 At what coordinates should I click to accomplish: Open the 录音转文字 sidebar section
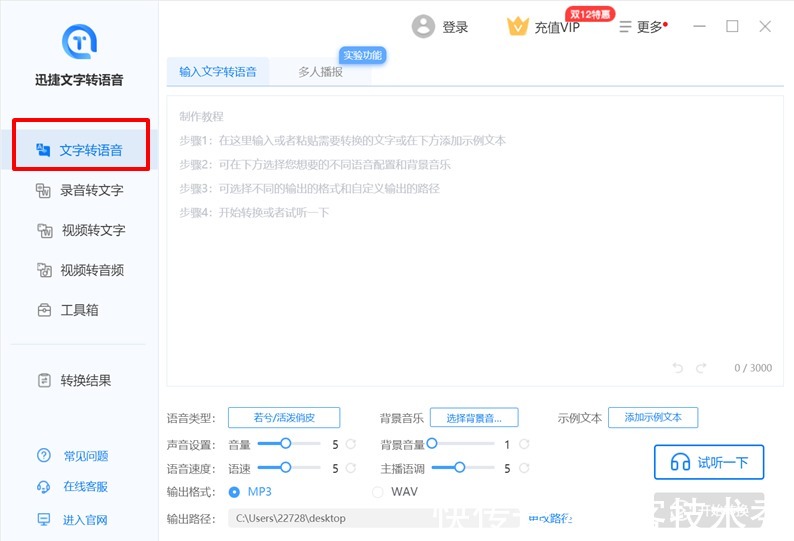point(80,190)
